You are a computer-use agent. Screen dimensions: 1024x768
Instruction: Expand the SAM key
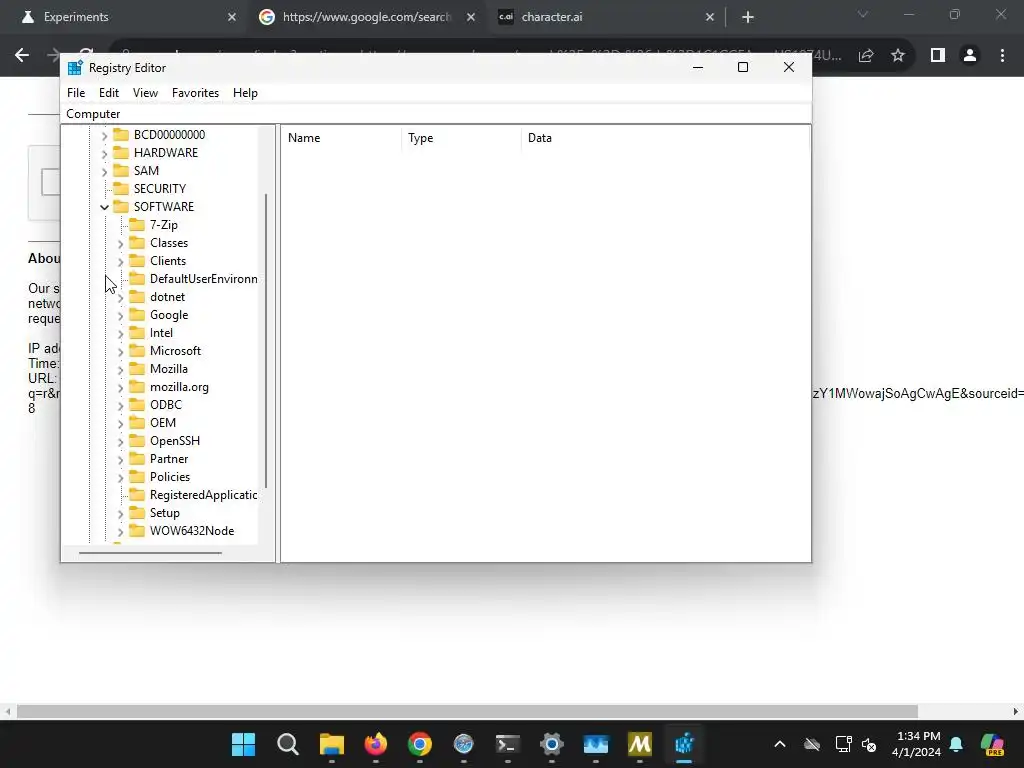coord(104,171)
